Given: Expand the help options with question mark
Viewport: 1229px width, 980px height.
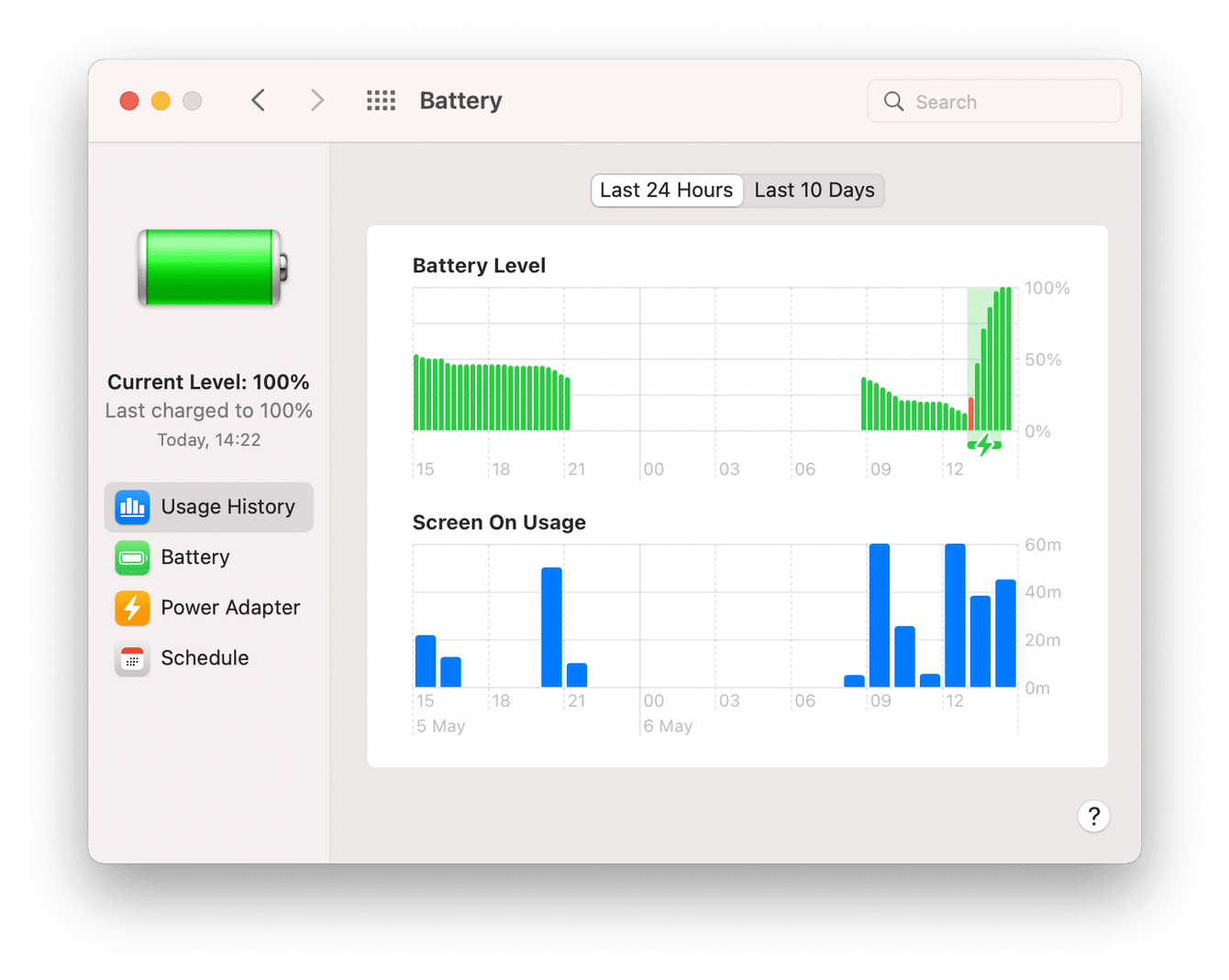Looking at the screenshot, I should 1093,816.
